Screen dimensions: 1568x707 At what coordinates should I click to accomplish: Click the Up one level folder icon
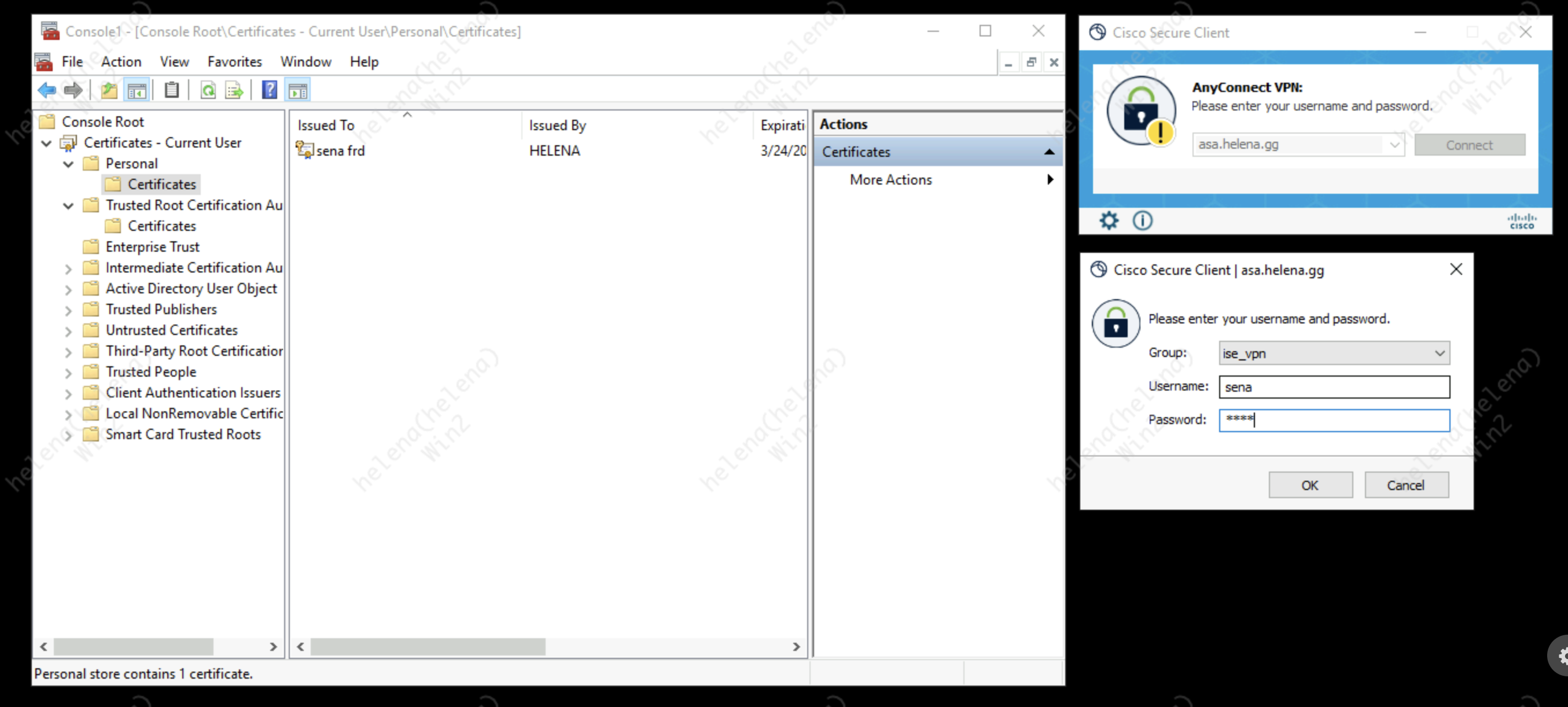[x=109, y=91]
